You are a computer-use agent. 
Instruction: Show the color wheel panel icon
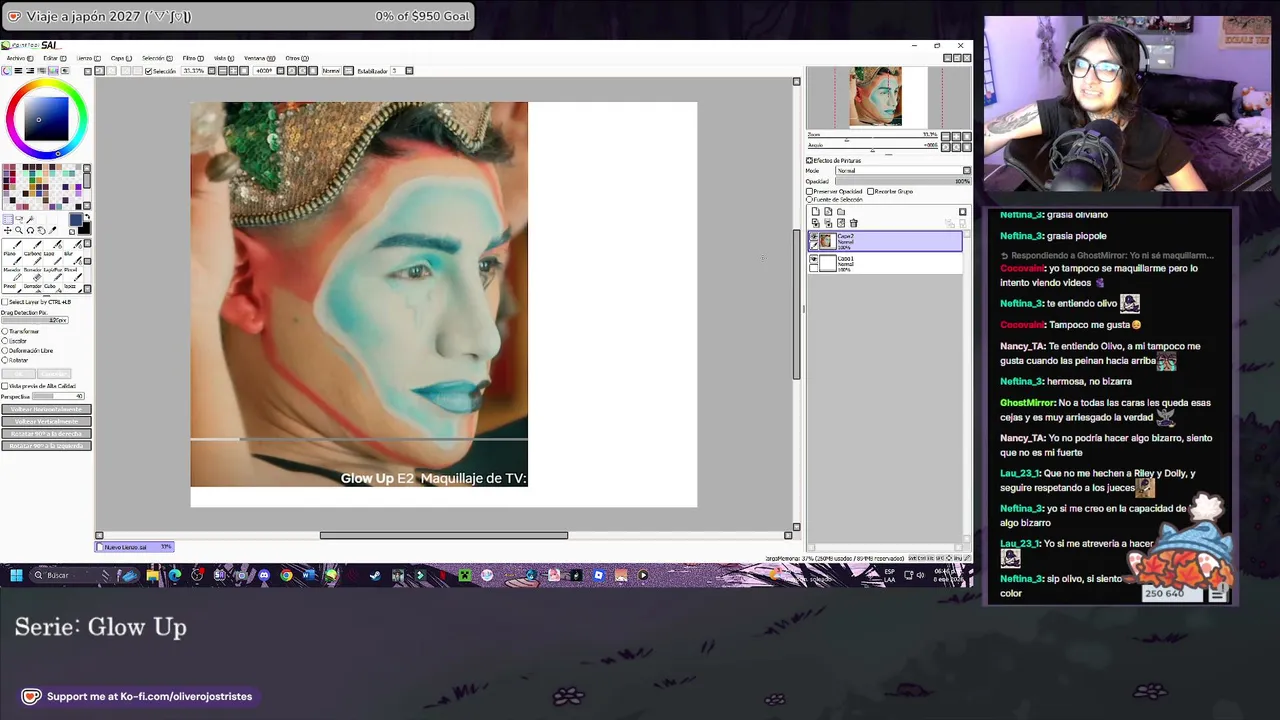click(7, 71)
